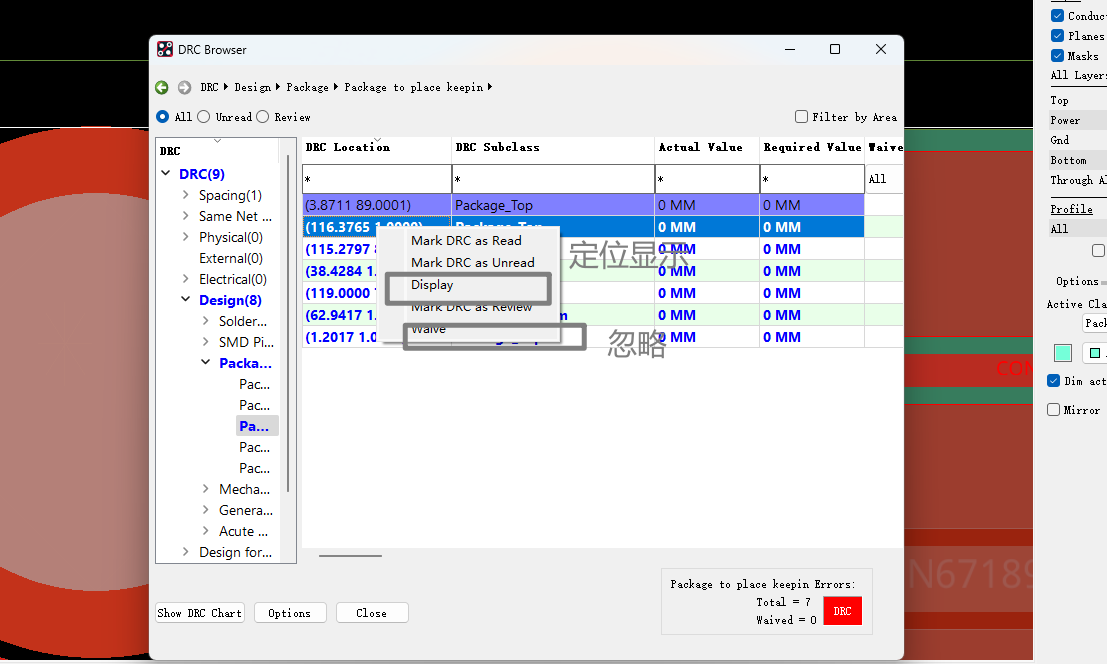
Task: Click the Required Value filter field
Action: [x=813, y=179]
